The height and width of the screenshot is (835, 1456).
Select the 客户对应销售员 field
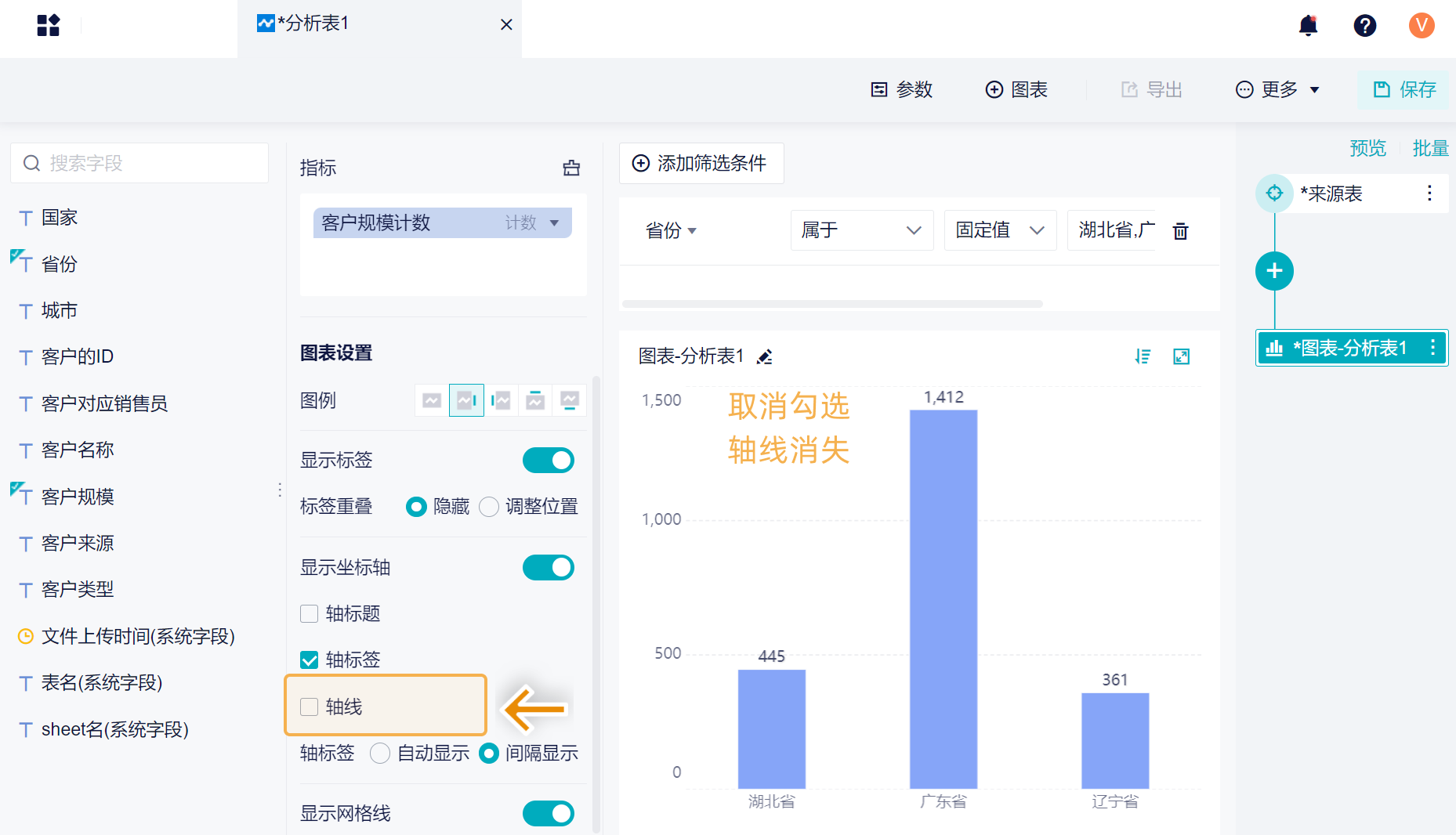click(x=104, y=403)
